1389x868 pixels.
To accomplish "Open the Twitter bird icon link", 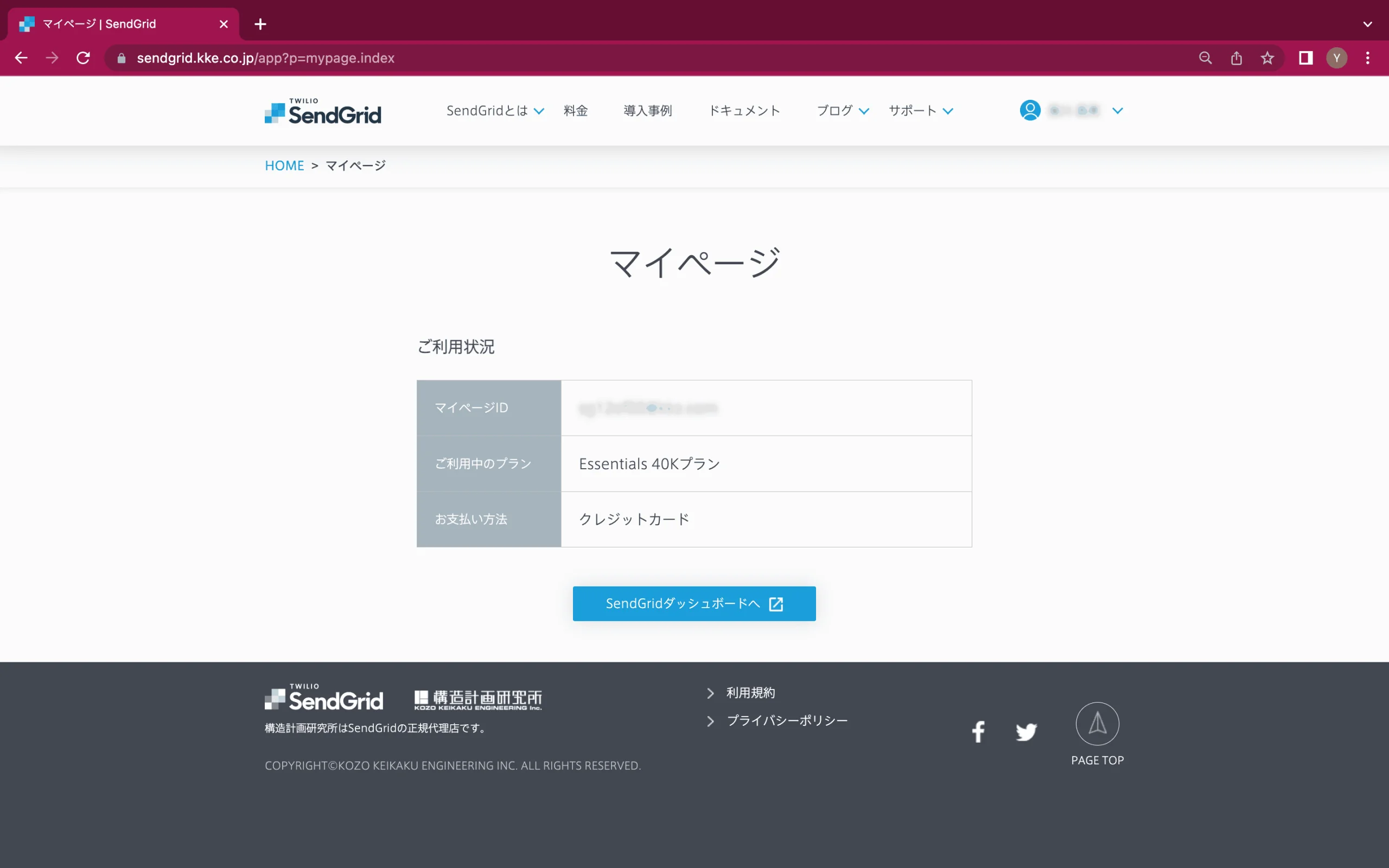I will (1026, 732).
